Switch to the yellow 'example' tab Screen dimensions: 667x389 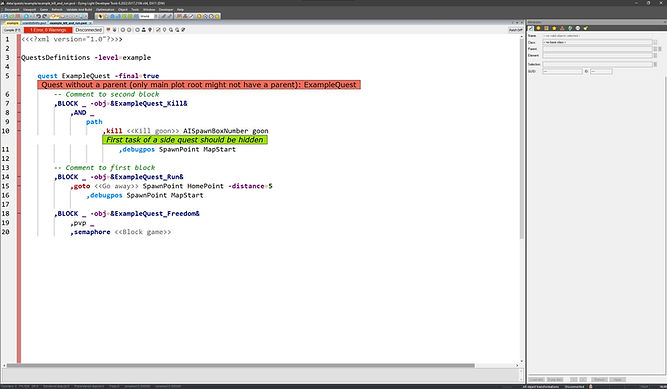pyautogui.click(x=12, y=23)
